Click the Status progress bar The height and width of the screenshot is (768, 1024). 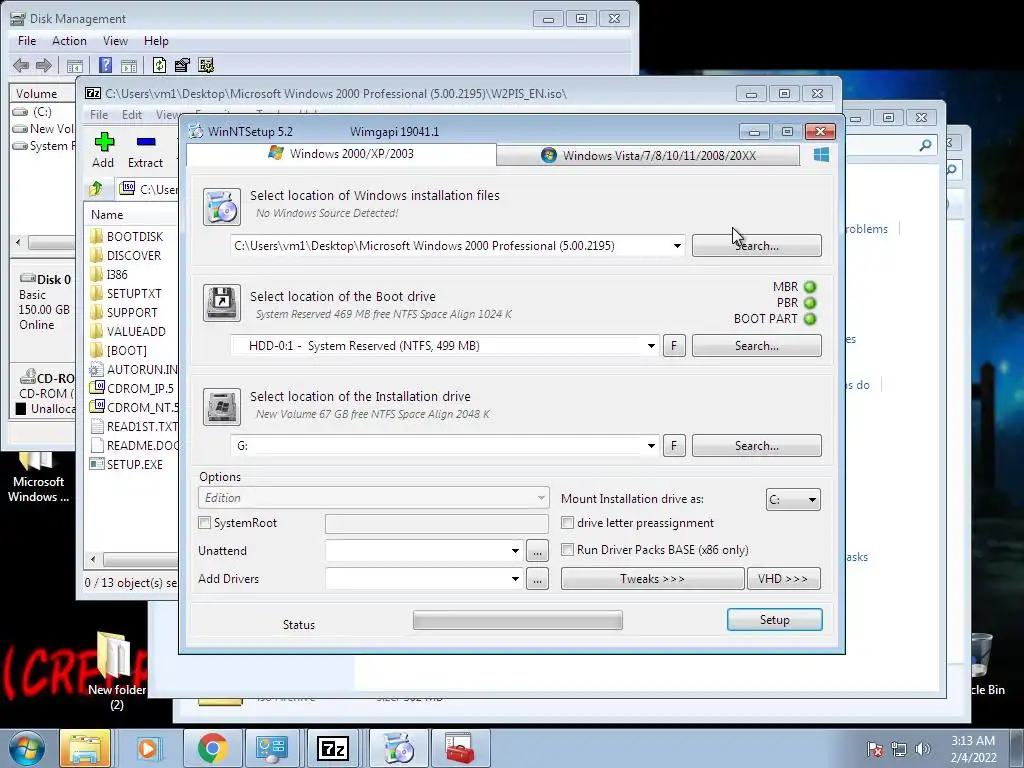518,620
